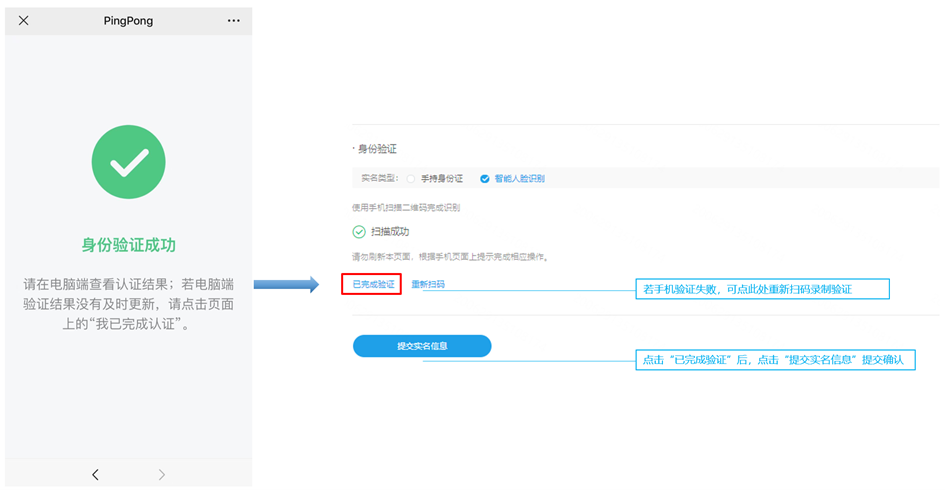
Task: Click the 已完成验证 link
Action: [373, 284]
